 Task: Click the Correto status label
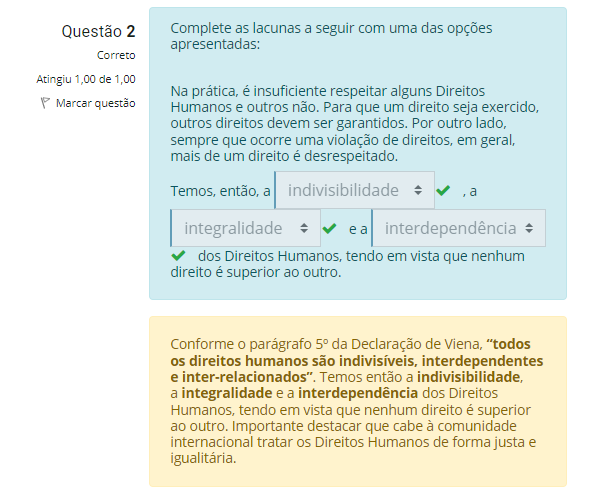point(116,55)
